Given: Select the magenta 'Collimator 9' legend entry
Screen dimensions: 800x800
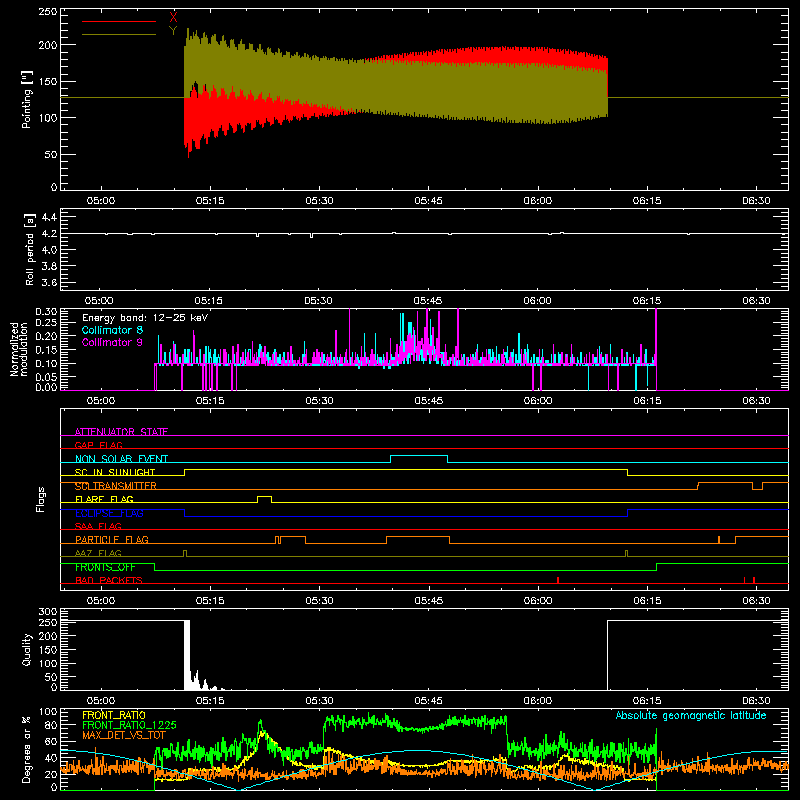Looking at the screenshot, I should click(x=112, y=342).
